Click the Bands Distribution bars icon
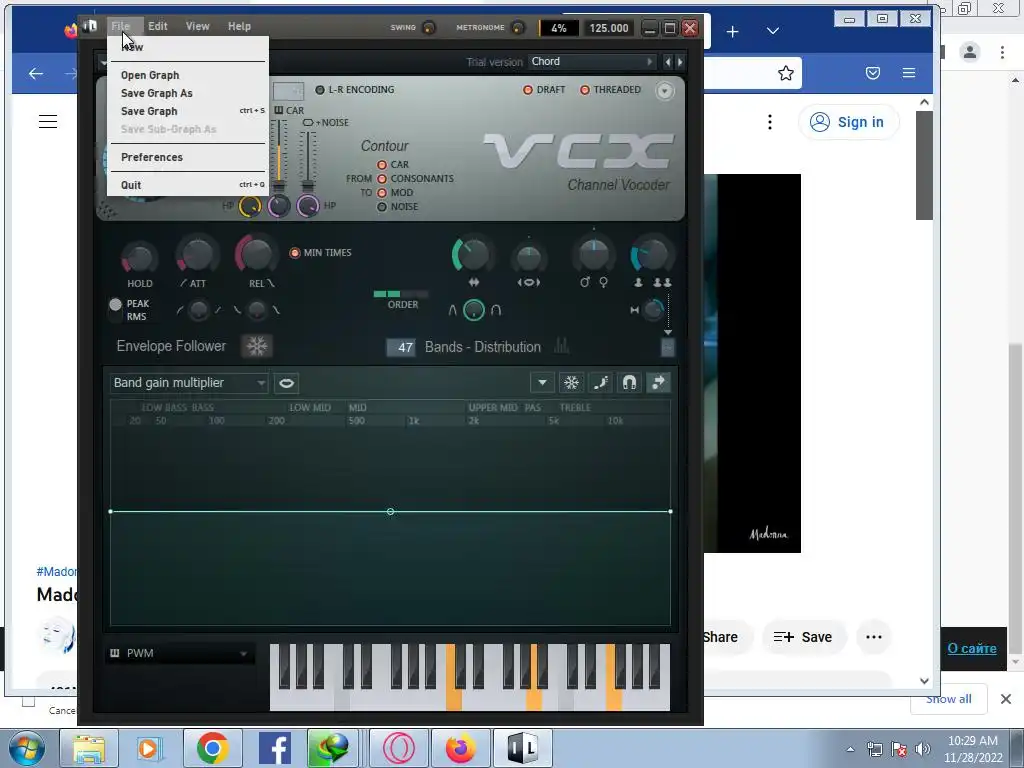The image size is (1024, 768). (x=562, y=346)
